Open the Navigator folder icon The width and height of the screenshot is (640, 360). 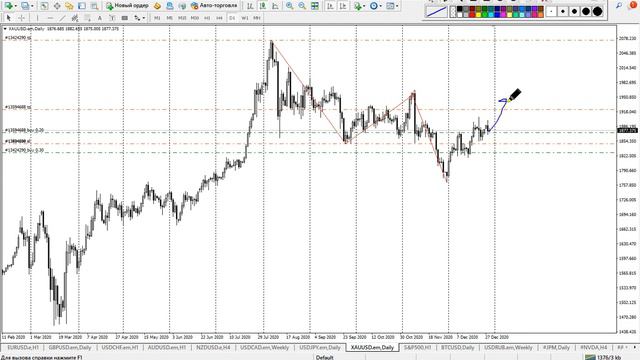coord(69,6)
